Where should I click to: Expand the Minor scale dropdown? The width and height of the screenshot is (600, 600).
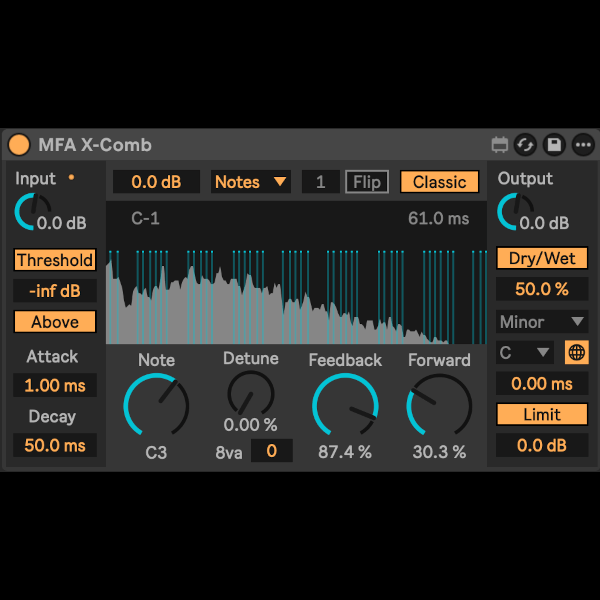coord(542,322)
